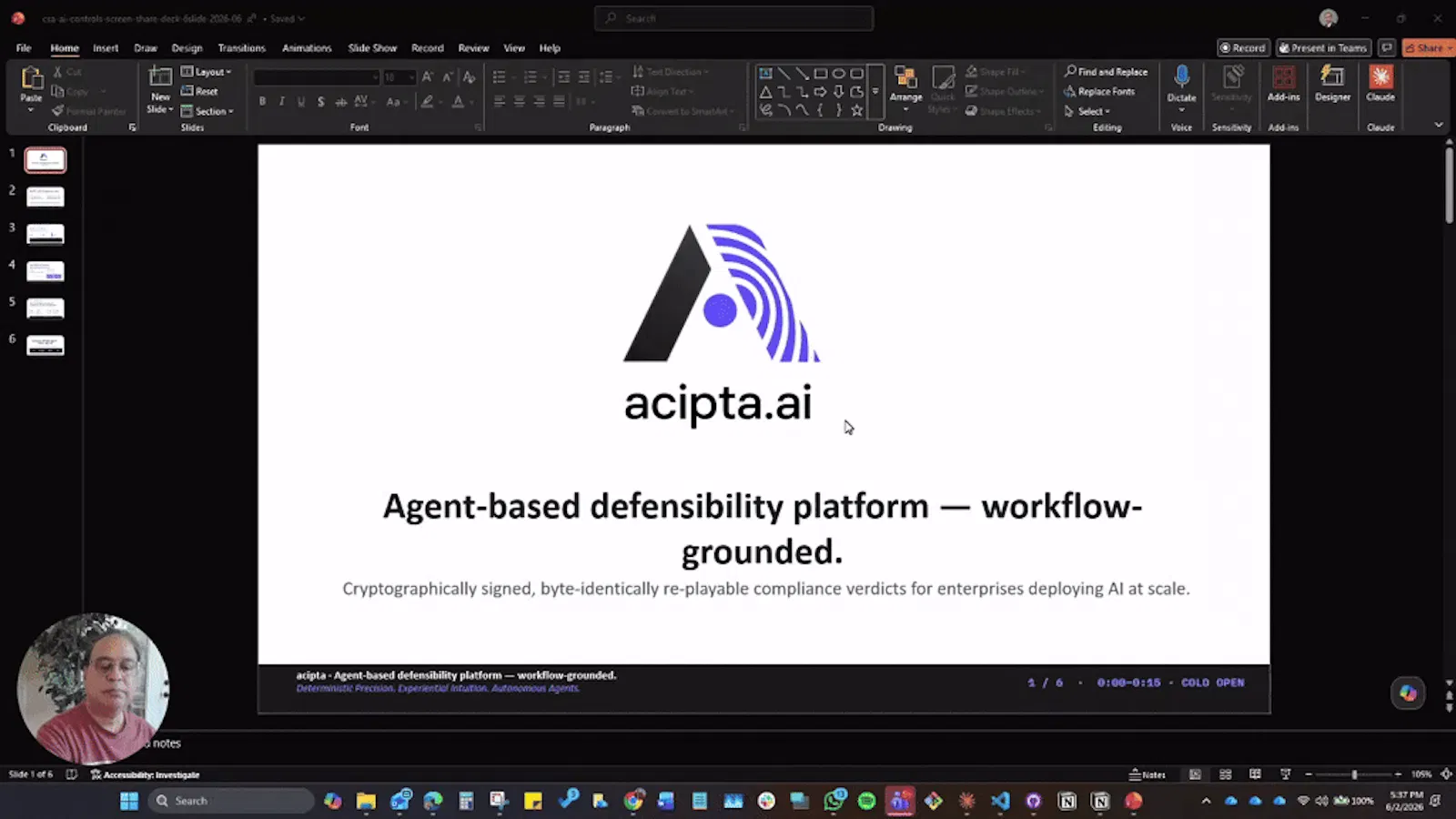
Task: Click the text highlight color button
Action: [x=426, y=102]
